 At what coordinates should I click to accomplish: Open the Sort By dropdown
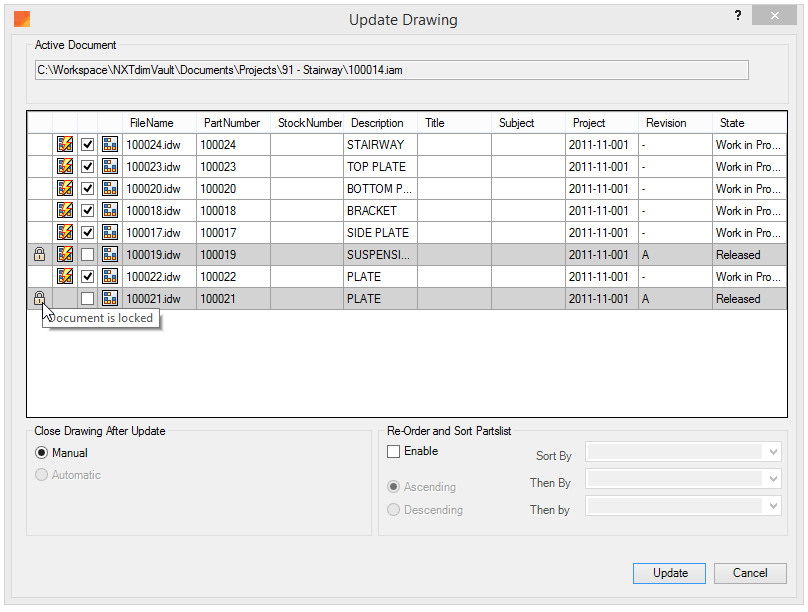(683, 453)
